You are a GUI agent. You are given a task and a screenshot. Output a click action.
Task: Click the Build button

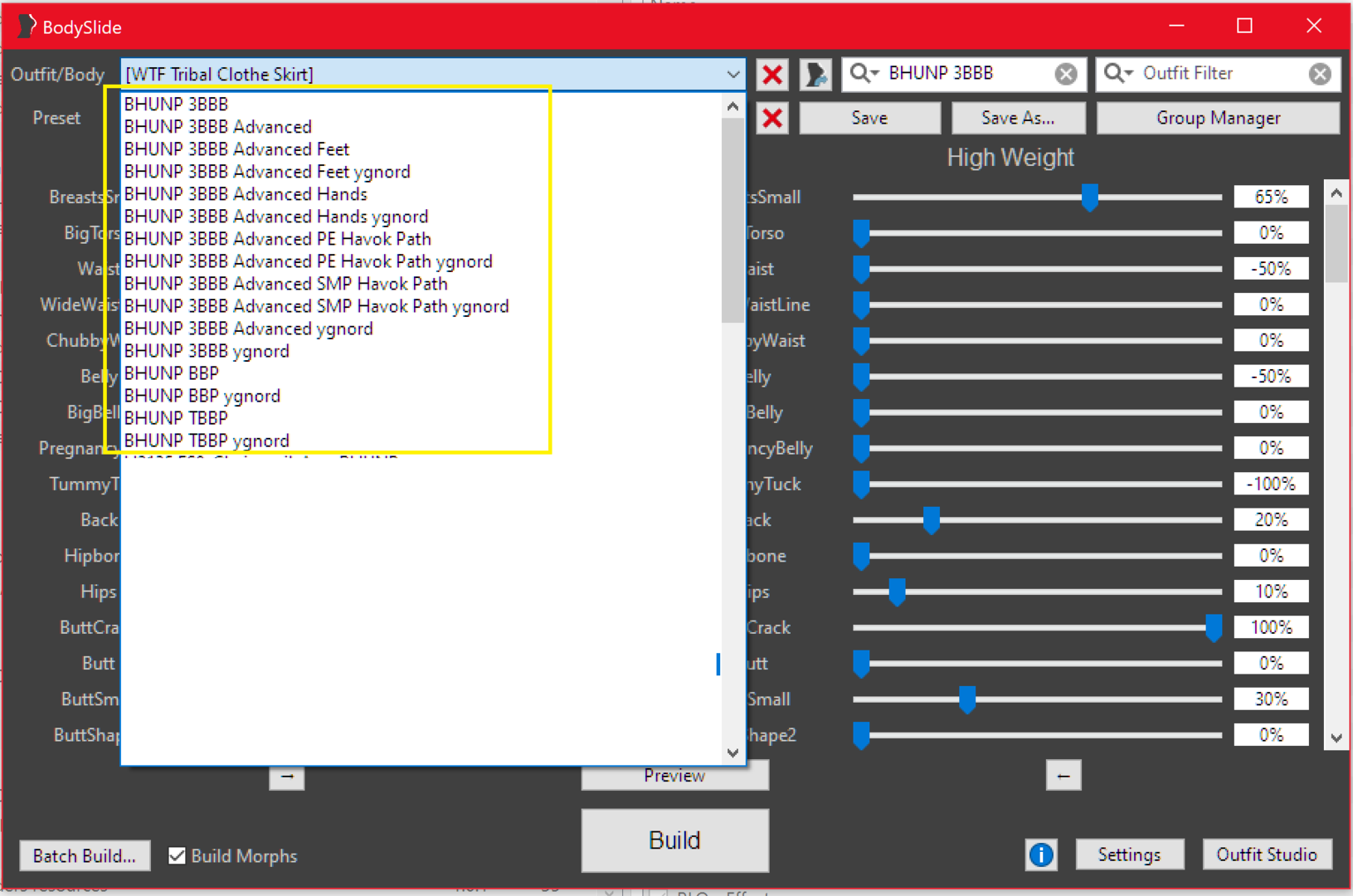pos(674,840)
